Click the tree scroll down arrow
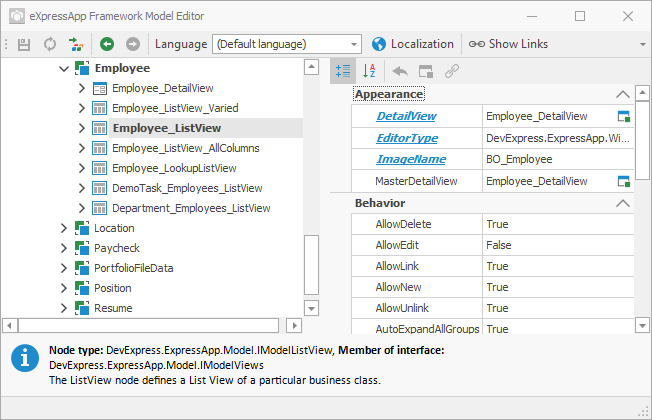The width and height of the screenshot is (652, 420). 311,309
